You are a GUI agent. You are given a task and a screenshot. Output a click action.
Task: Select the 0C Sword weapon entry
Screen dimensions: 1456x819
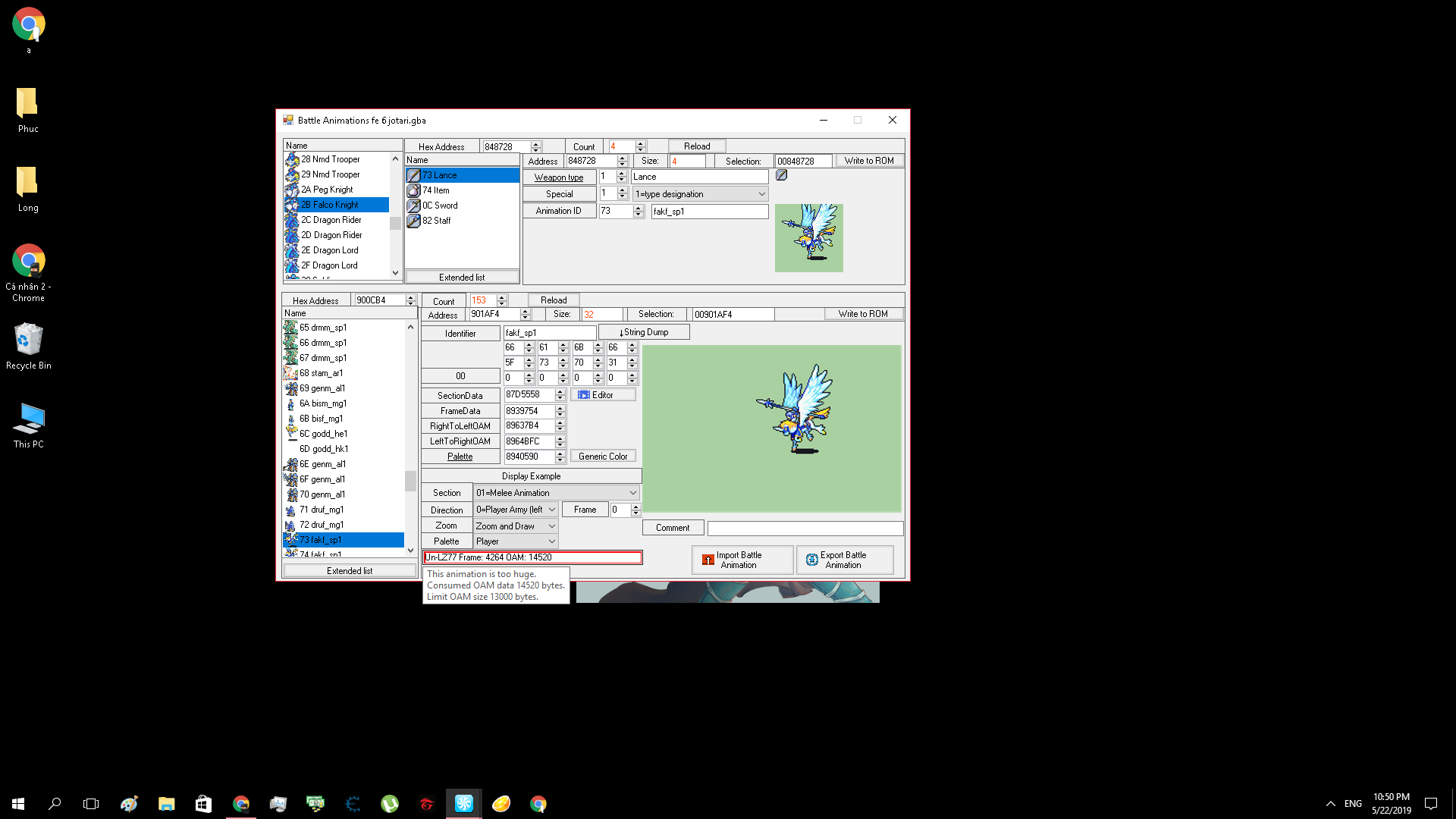tap(440, 206)
